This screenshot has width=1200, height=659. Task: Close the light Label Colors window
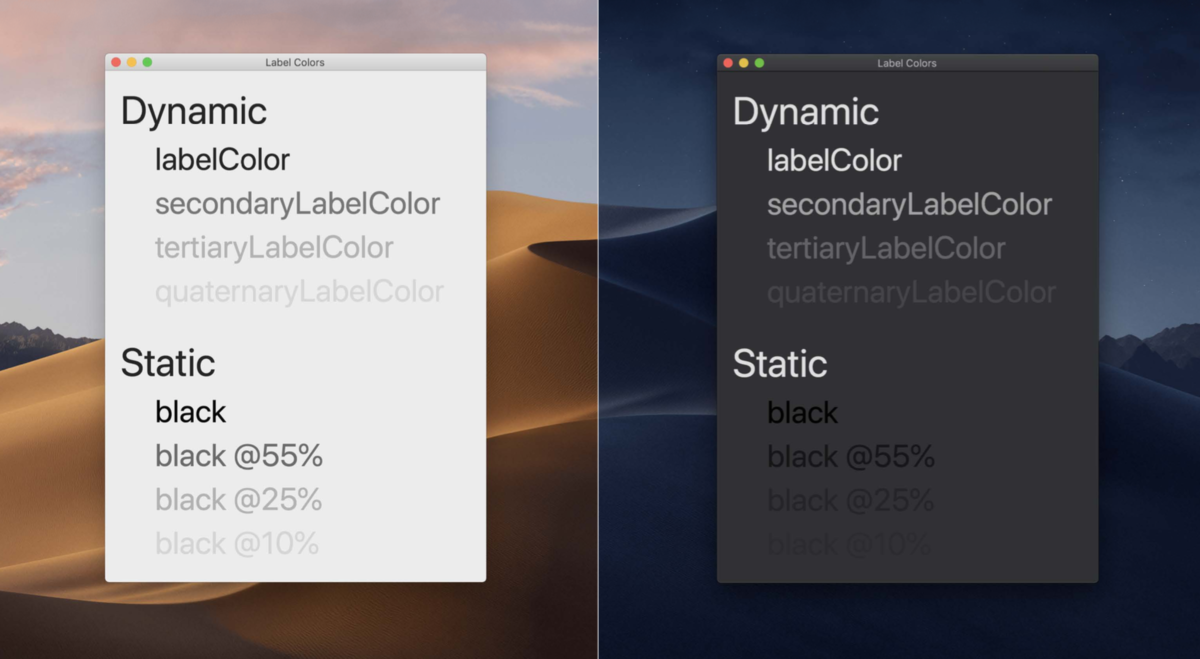pyautogui.click(x=116, y=63)
